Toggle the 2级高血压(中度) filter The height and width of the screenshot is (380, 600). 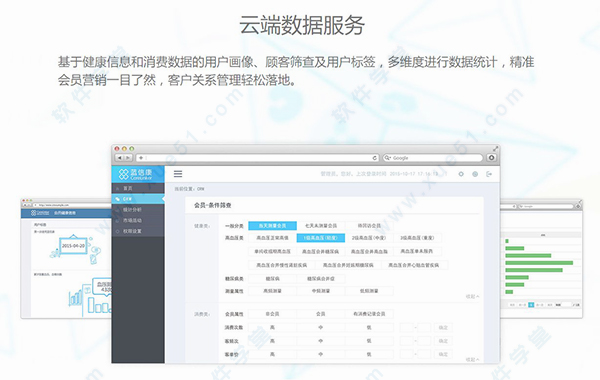(369, 238)
